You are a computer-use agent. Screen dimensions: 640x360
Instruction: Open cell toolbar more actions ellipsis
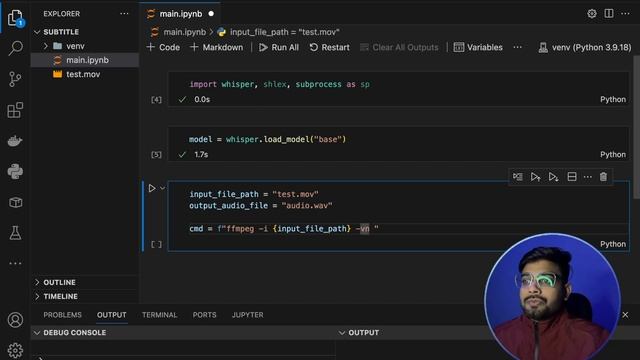pos(588,177)
